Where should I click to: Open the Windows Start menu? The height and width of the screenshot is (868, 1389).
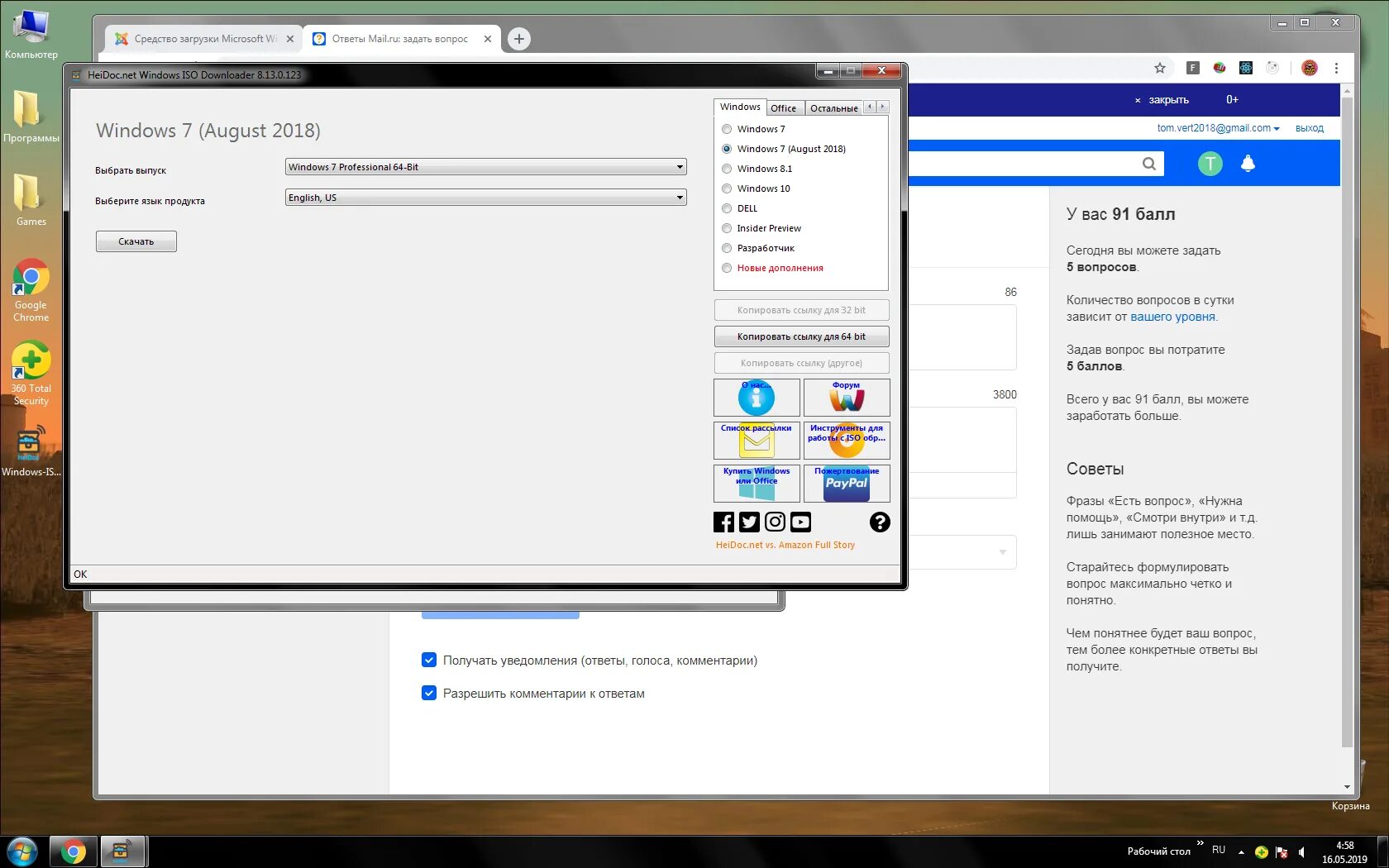pos(22,851)
